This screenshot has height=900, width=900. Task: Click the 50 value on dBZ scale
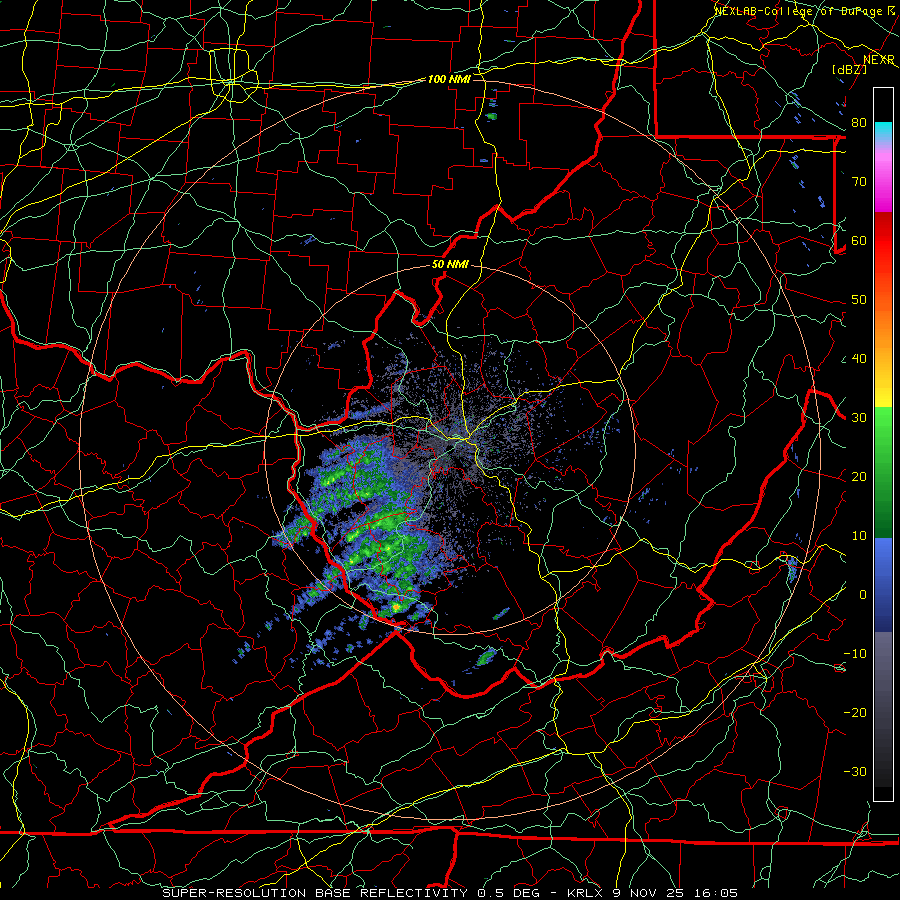point(859,300)
